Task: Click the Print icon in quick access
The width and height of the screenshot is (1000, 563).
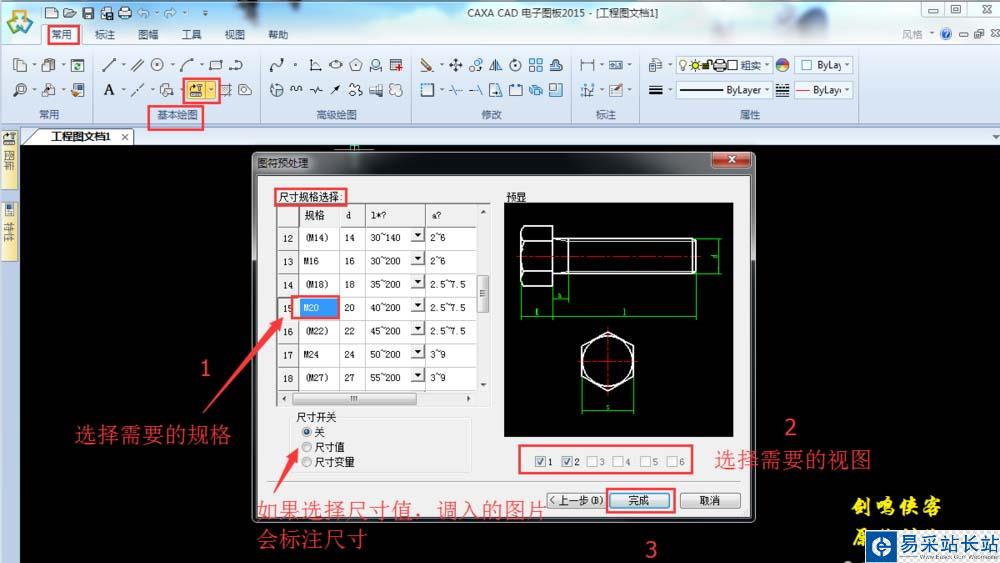Action: coord(126,12)
